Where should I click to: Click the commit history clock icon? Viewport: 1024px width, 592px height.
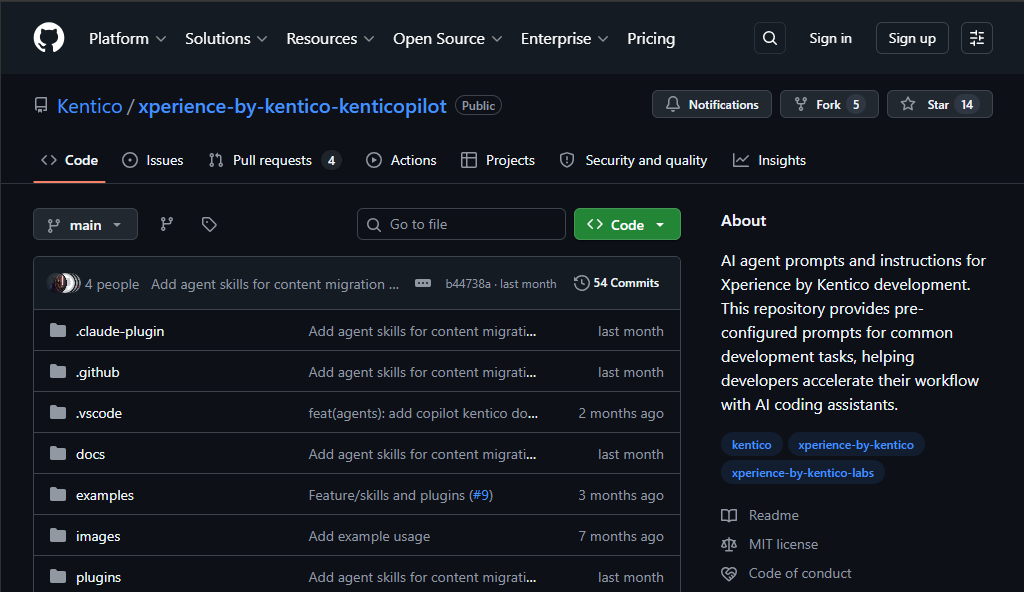[581, 283]
